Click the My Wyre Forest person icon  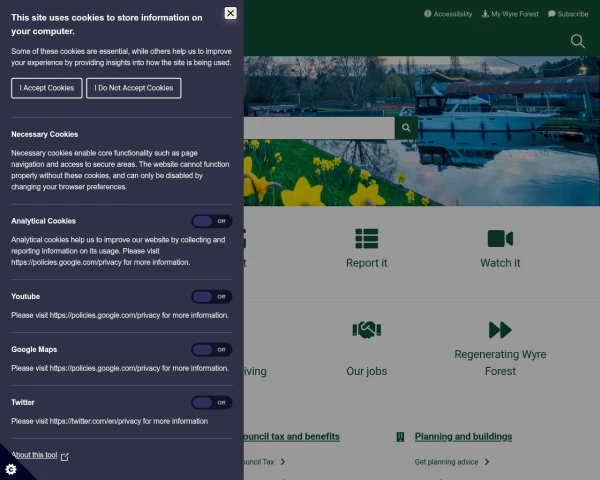point(485,14)
